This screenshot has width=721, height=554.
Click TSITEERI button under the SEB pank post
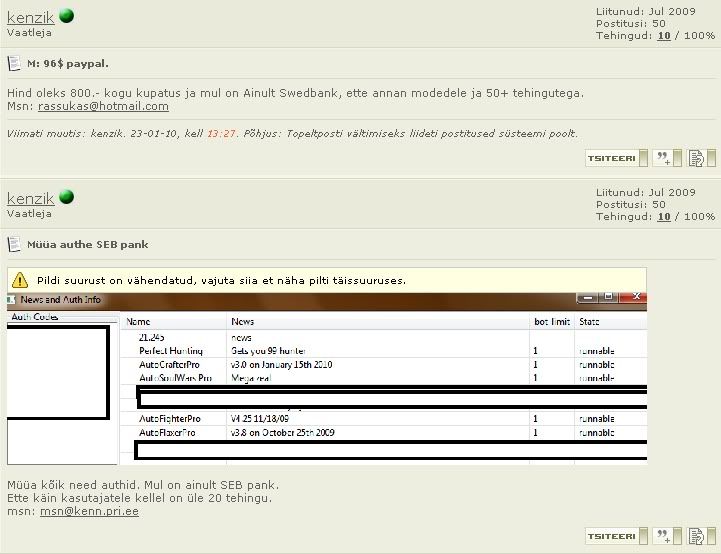pos(614,537)
